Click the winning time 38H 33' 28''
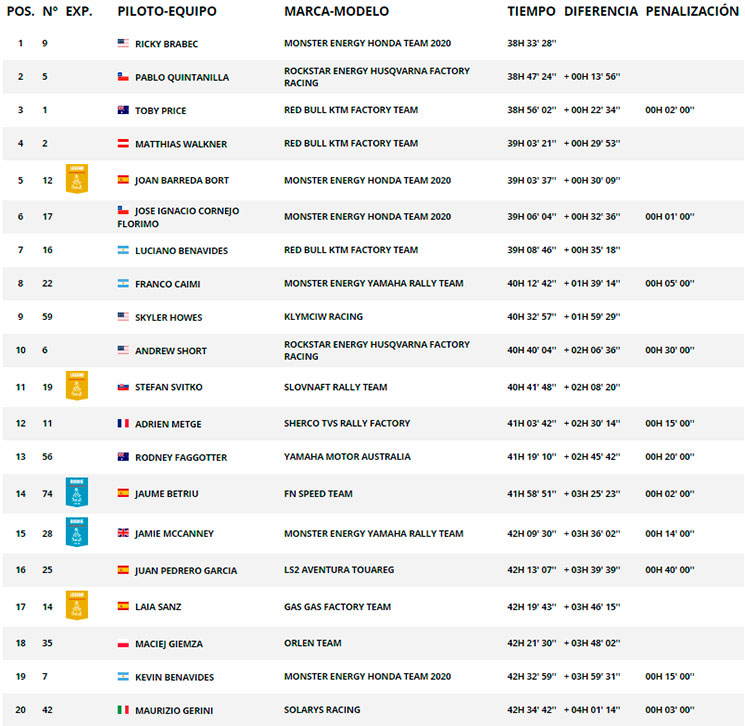745x726 pixels. click(x=531, y=43)
